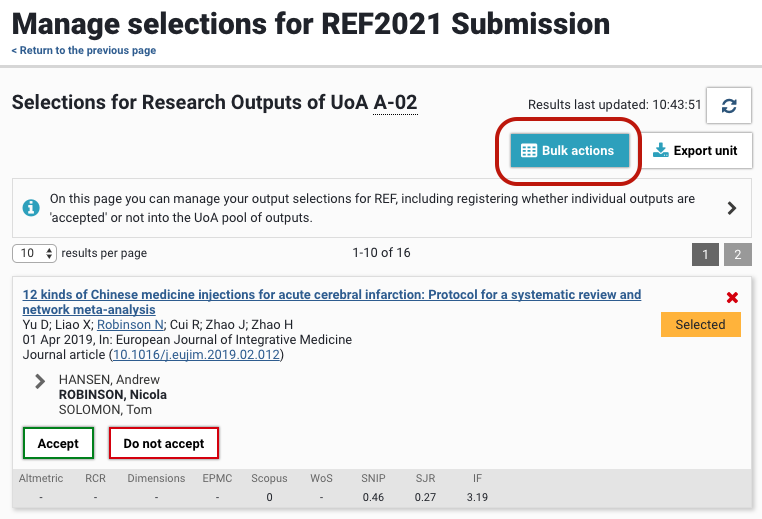Expand the info banner chevron
Screen dimensions: 762x519
tap(732, 209)
